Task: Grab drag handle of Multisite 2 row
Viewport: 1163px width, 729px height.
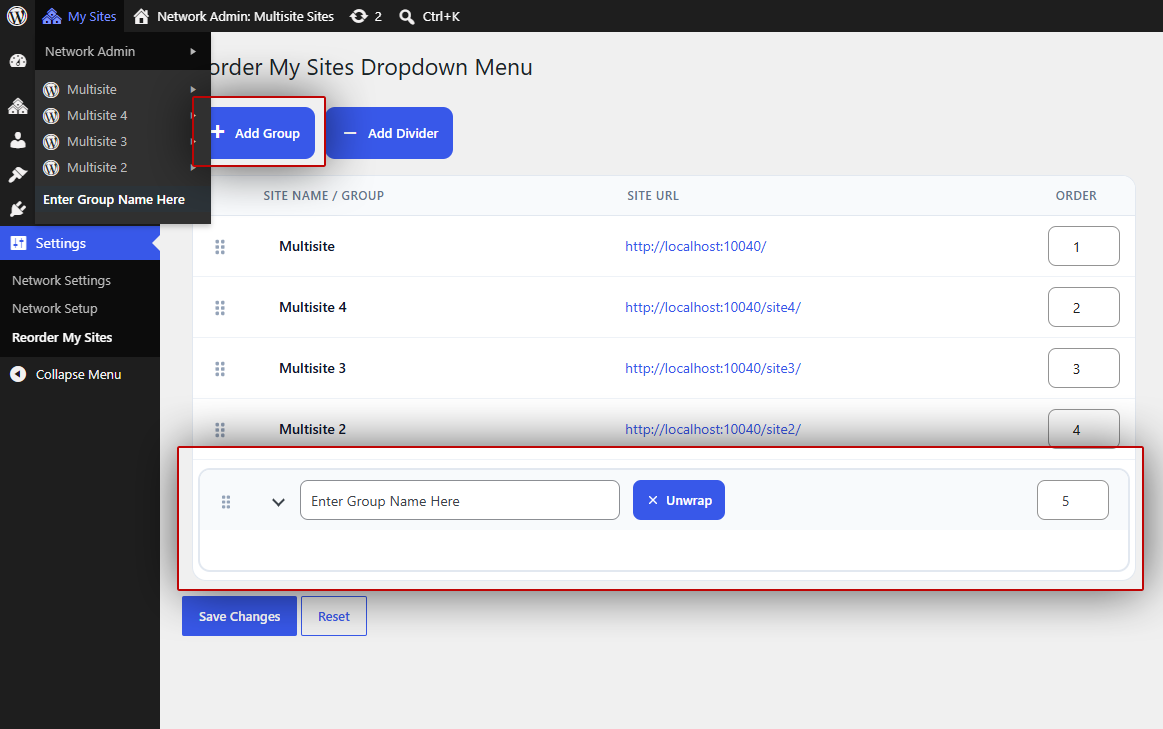Action: coord(220,429)
